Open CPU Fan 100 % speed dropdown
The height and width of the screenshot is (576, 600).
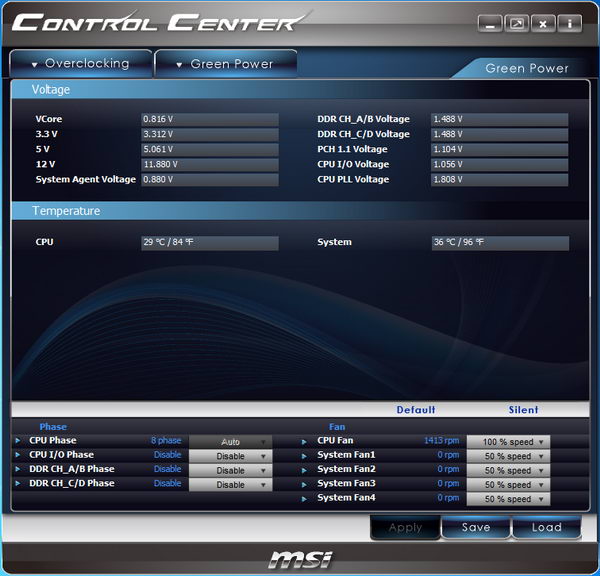tap(508, 442)
